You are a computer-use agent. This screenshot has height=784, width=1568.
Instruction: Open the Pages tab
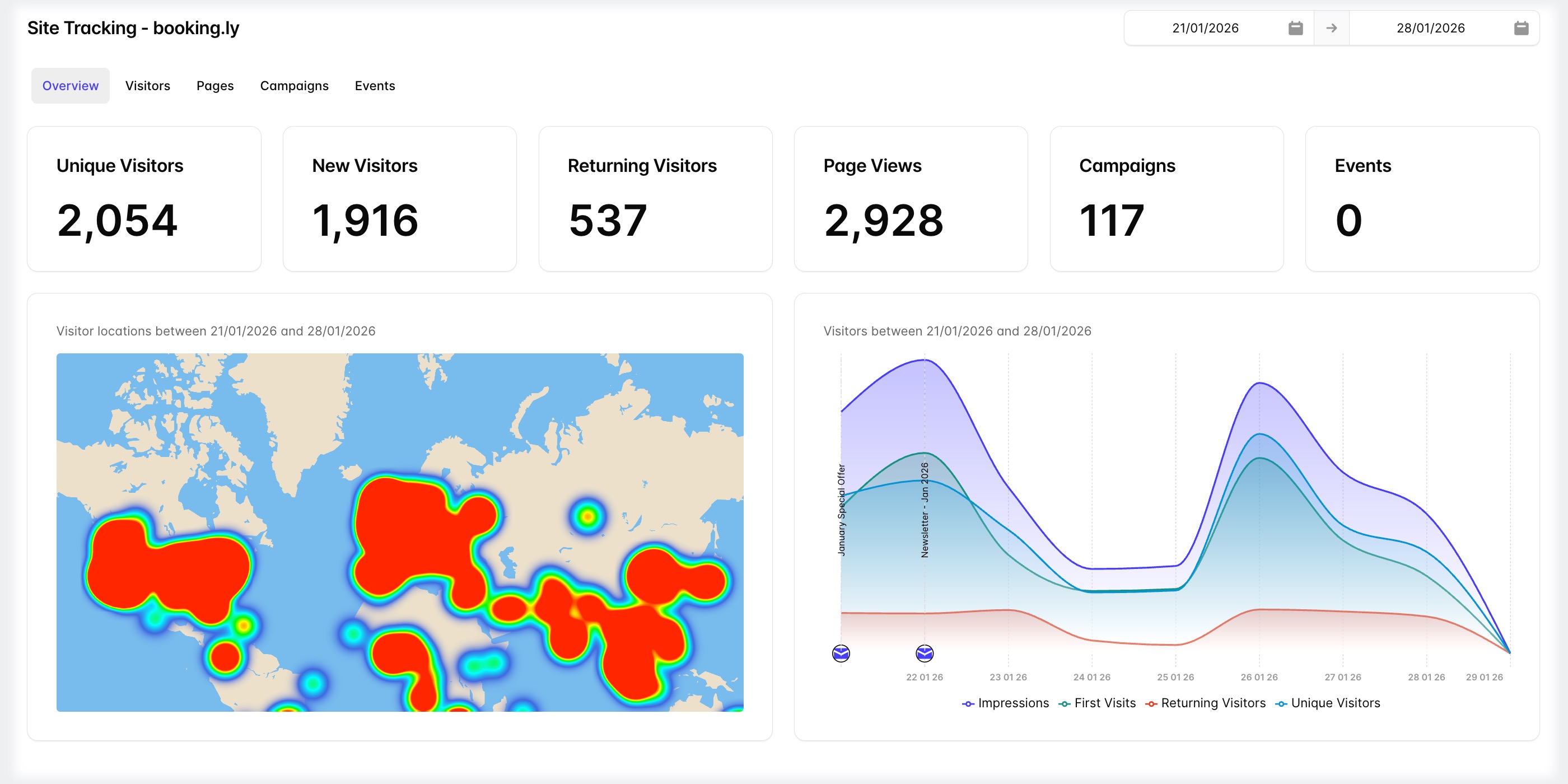pyautogui.click(x=215, y=86)
